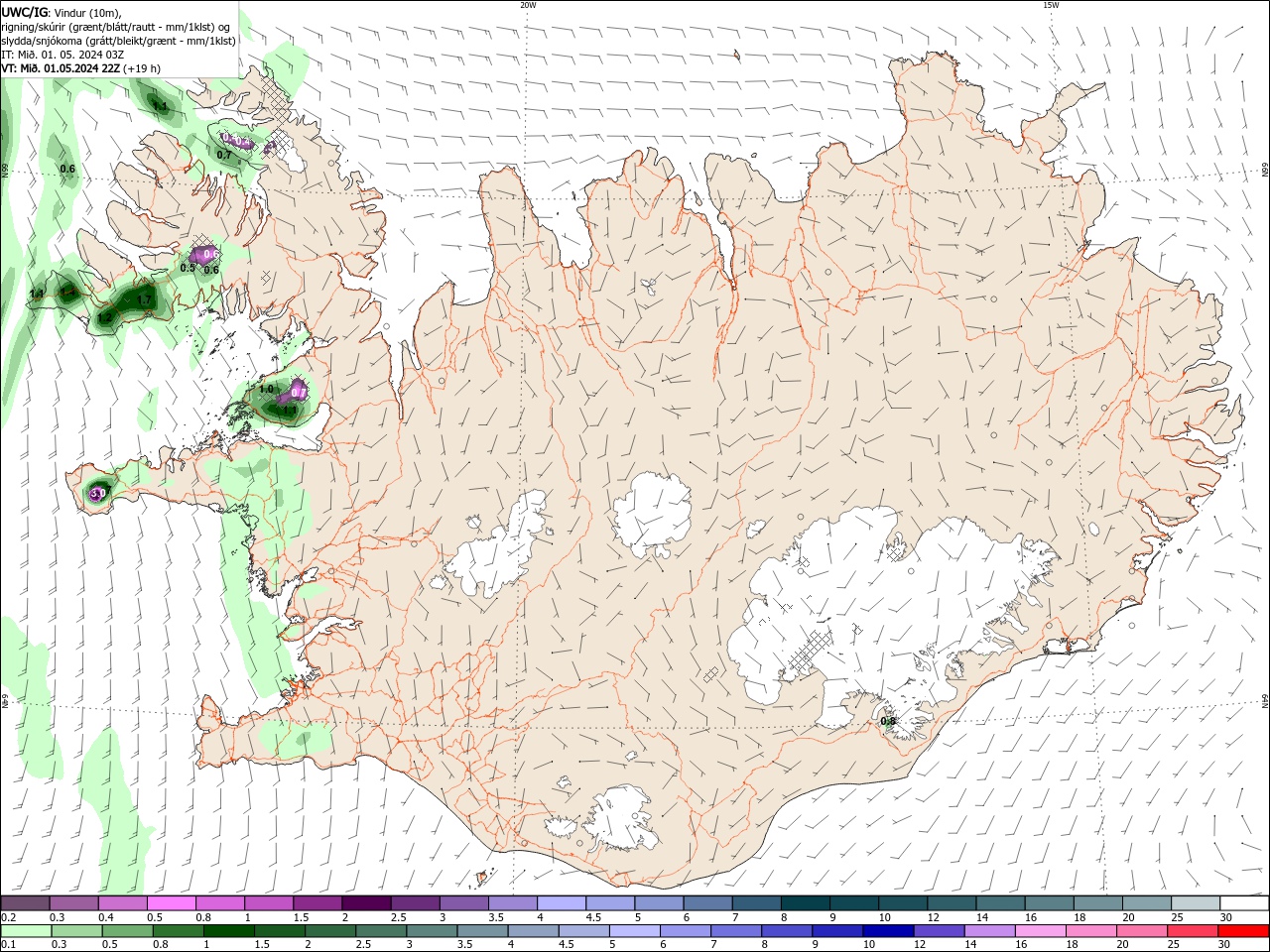The width and height of the screenshot is (1270, 952).
Task: Select the '25' label in the bottom legend row
Action: click(x=1173, y=945)
